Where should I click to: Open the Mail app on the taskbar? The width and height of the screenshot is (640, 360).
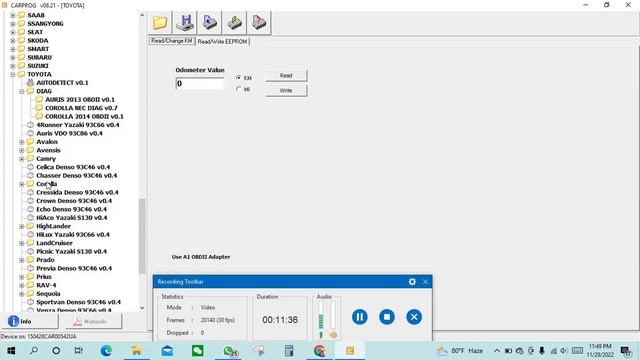(167, 351)
